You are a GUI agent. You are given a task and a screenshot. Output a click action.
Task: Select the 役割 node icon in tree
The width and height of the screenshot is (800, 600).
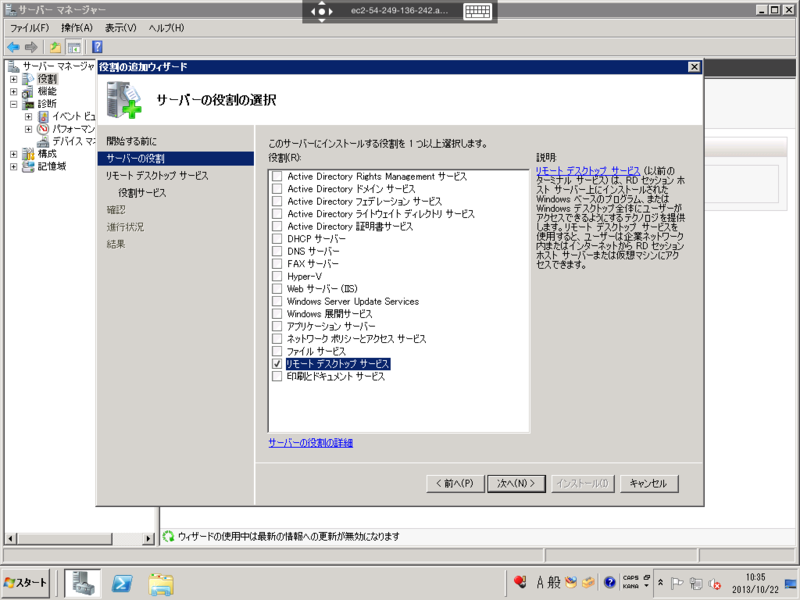pyautogui.click(x=28, y=79)
